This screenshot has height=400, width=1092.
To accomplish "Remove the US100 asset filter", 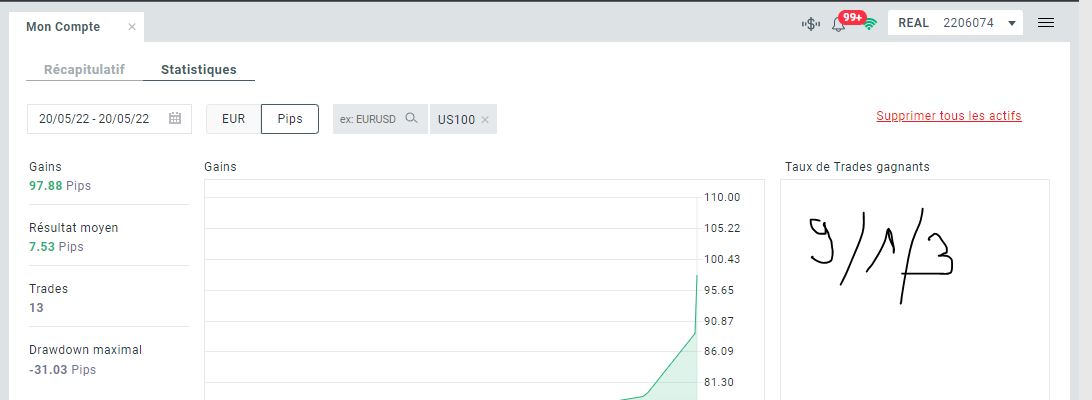I will click(485, 120).
